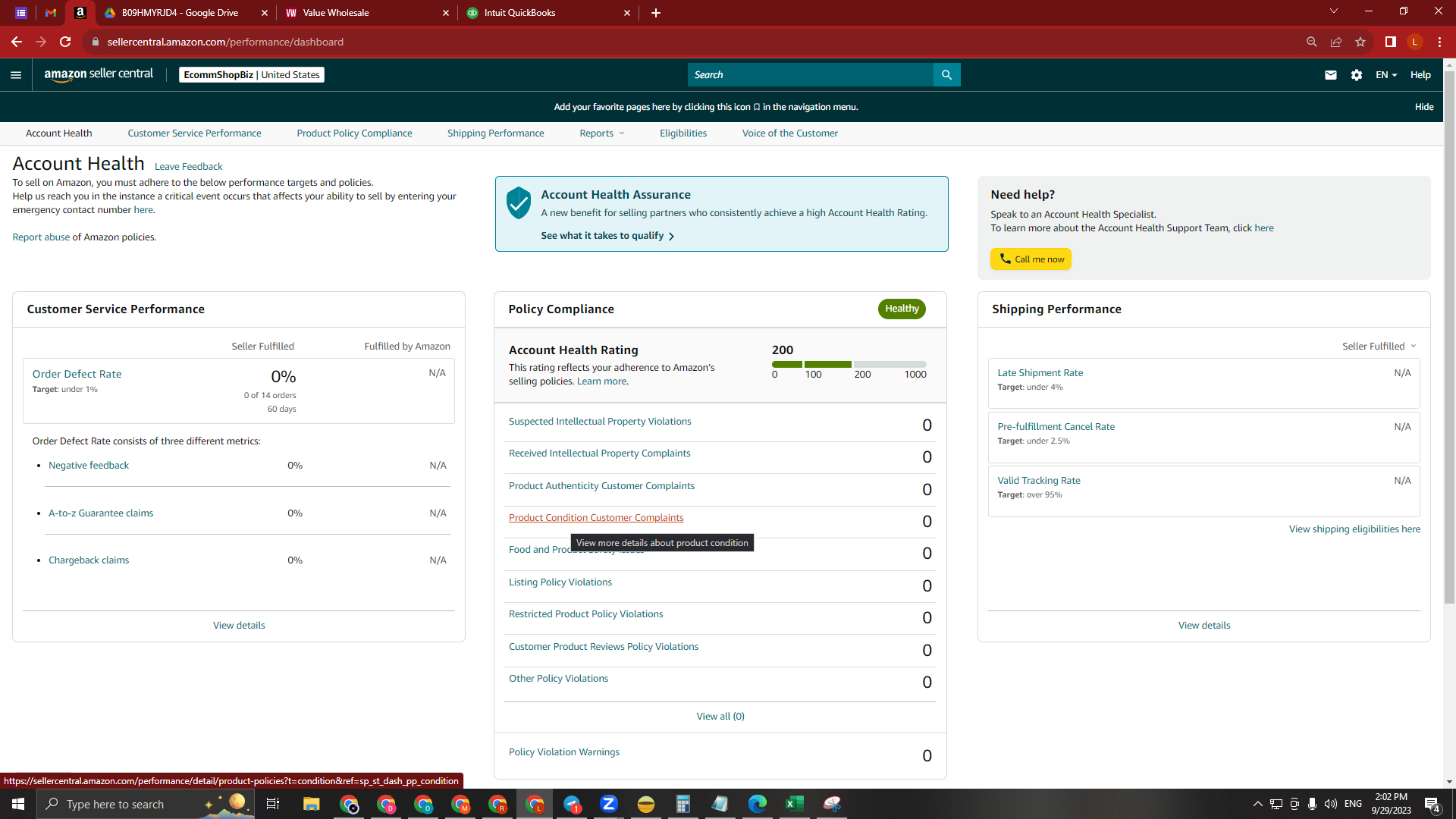Open the Report abuse link
The height and width of the screenshot is (819, 1456).
pos(41,237)
